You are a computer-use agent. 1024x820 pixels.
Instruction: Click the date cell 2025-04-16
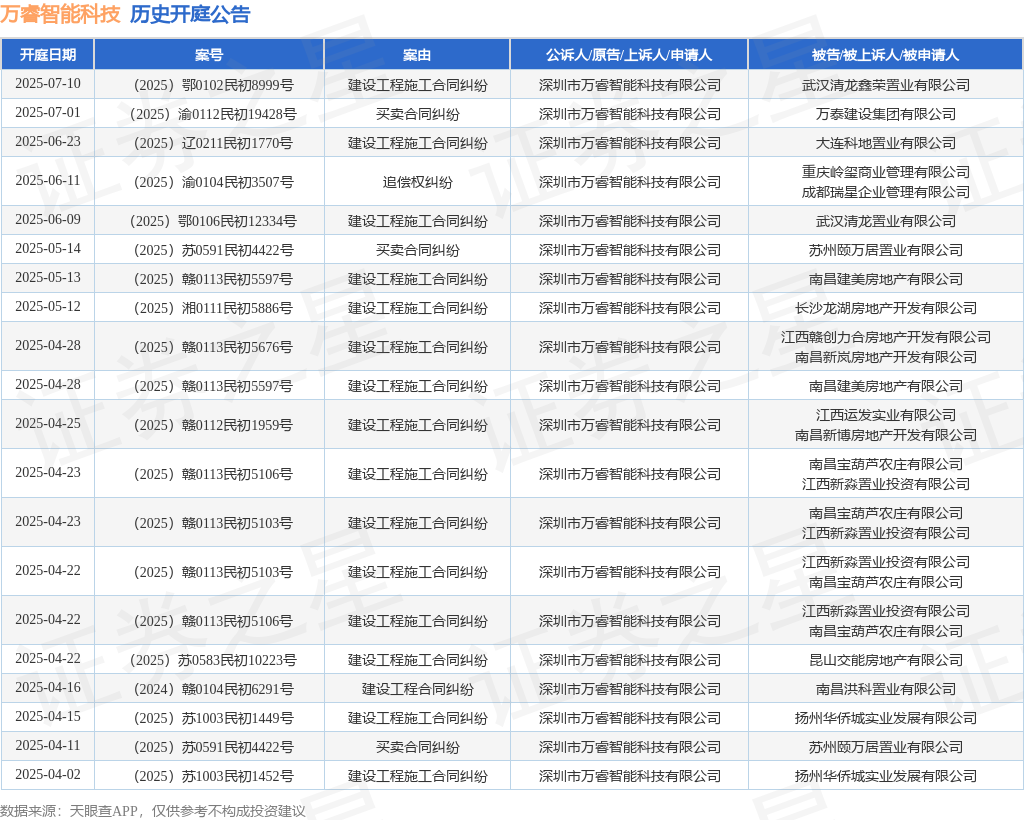click(48, 687)
